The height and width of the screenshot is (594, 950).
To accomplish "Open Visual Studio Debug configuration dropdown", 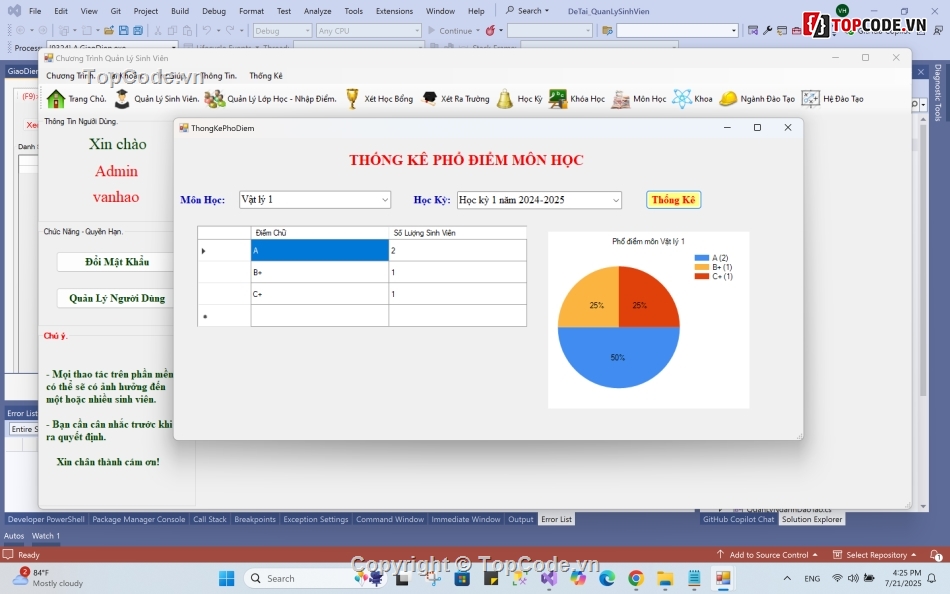I will click(x=282, y=31).
